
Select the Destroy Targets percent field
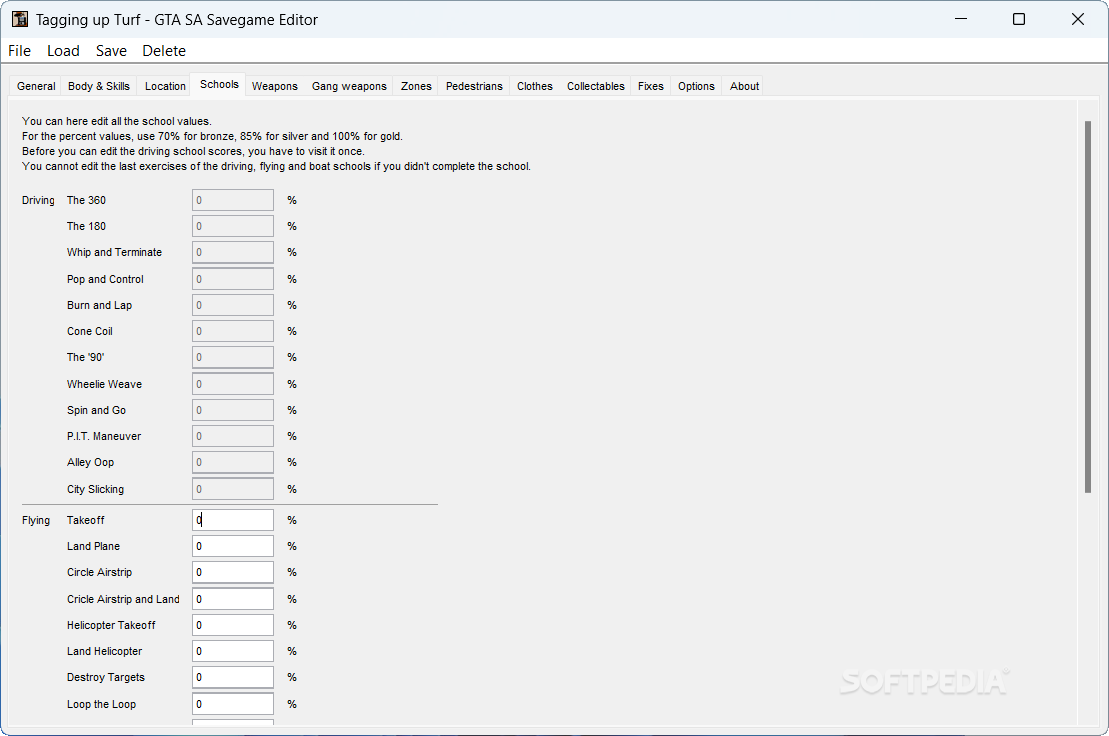pos(233,677)
